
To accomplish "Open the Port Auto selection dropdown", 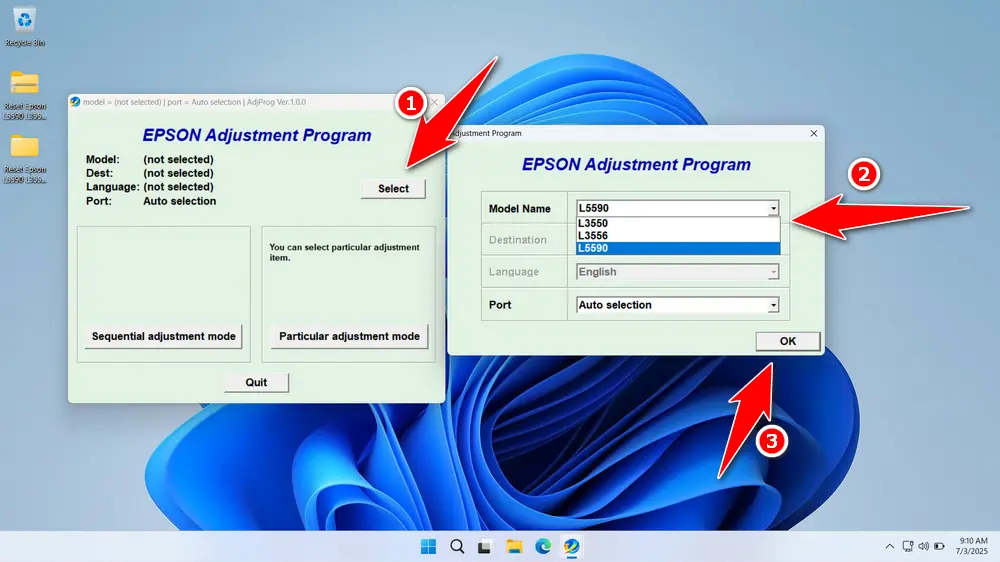I will [x=677, y=305].
